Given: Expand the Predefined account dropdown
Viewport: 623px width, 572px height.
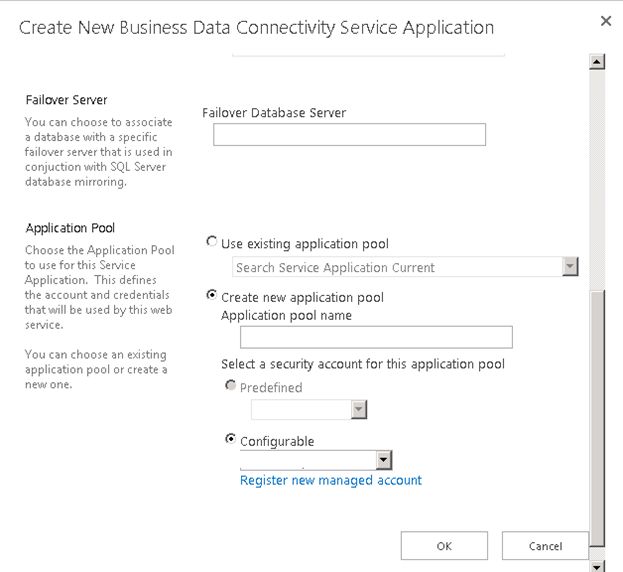Looking at the screenshot, I should (x=360, y=410).
